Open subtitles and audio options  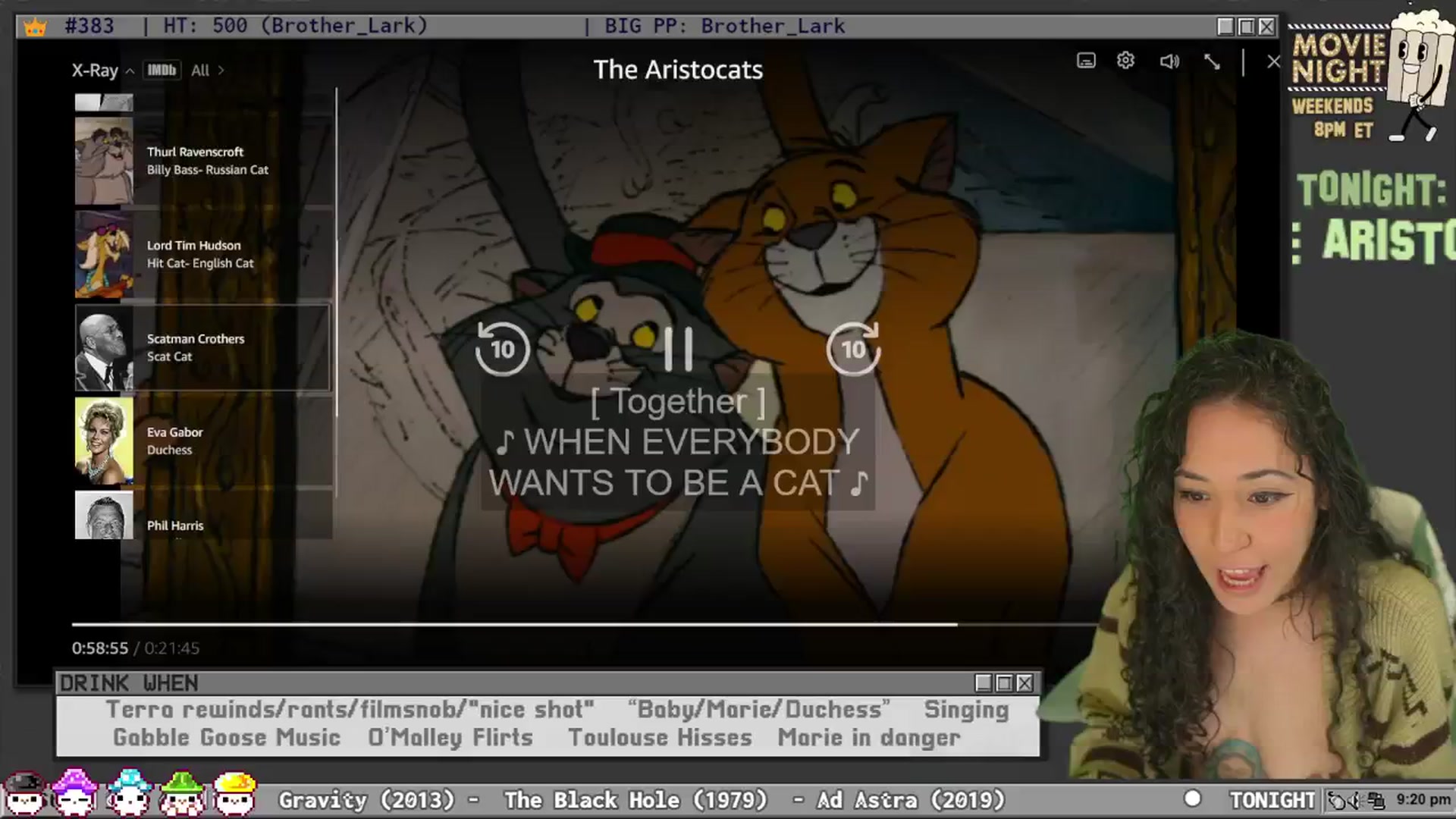click(1086, 61)
